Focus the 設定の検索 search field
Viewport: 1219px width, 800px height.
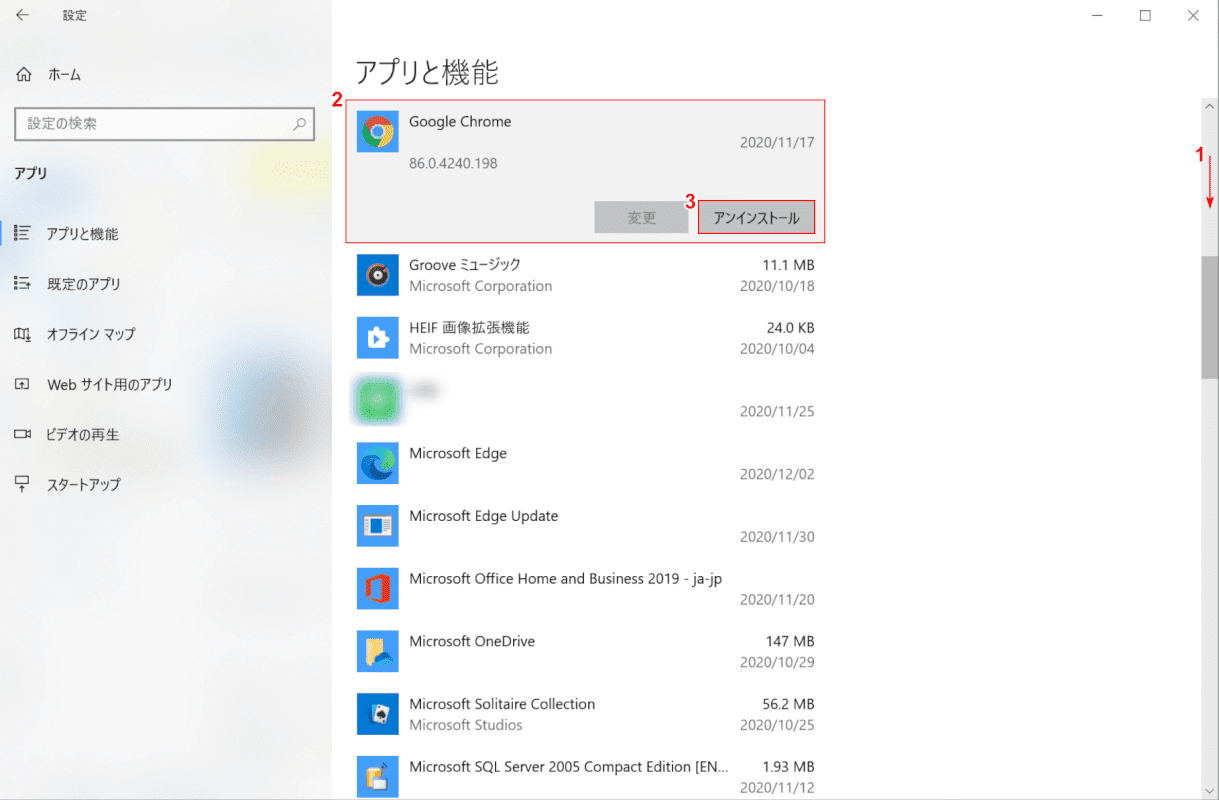(x=165, y=124)
